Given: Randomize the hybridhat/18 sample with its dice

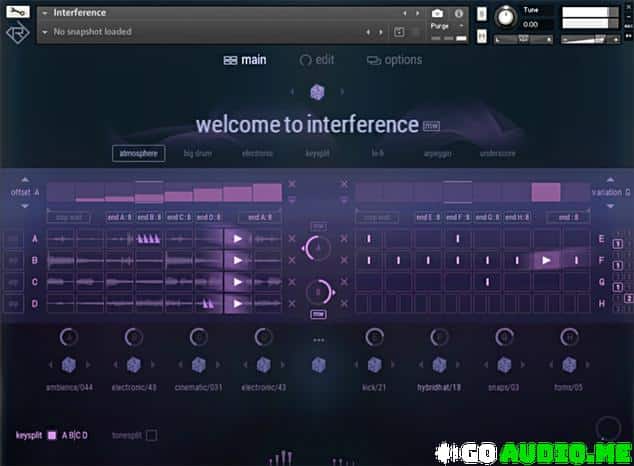Looking at the screenshot, I should [x=439, y=365].
